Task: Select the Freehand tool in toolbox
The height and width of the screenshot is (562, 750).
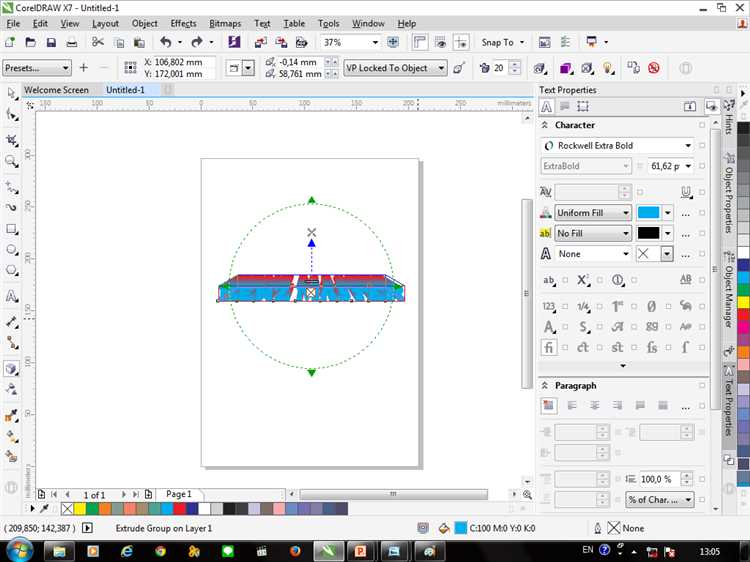Action: pyautogui.click(x=11, y=187)
